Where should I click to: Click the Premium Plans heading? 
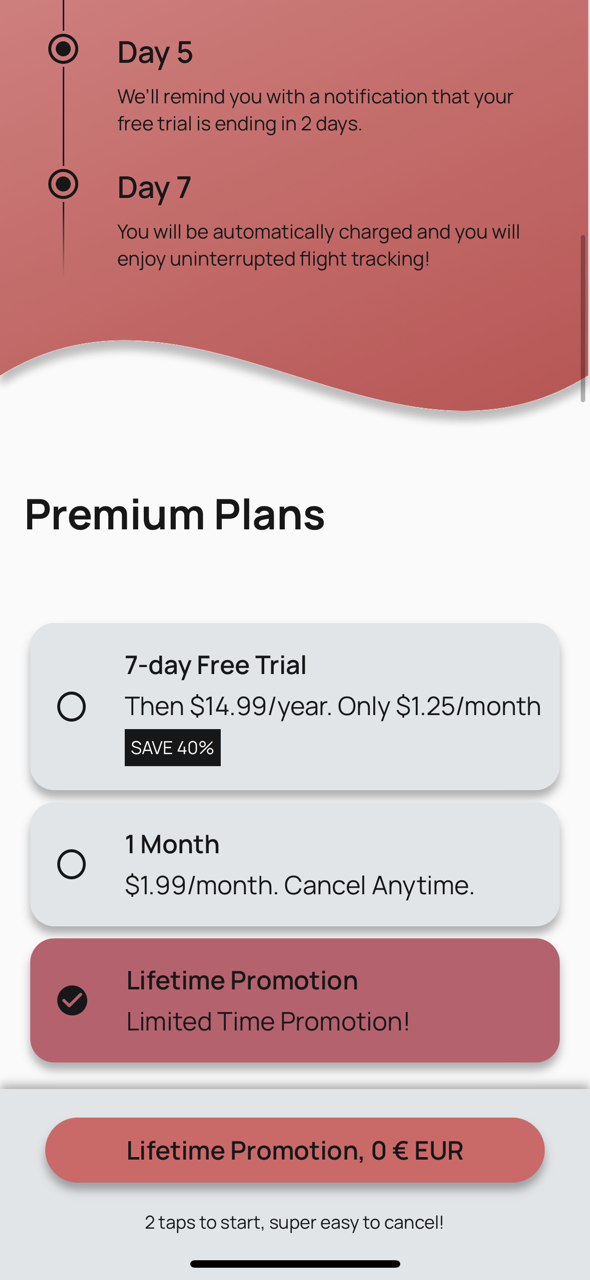pos(175,514)
